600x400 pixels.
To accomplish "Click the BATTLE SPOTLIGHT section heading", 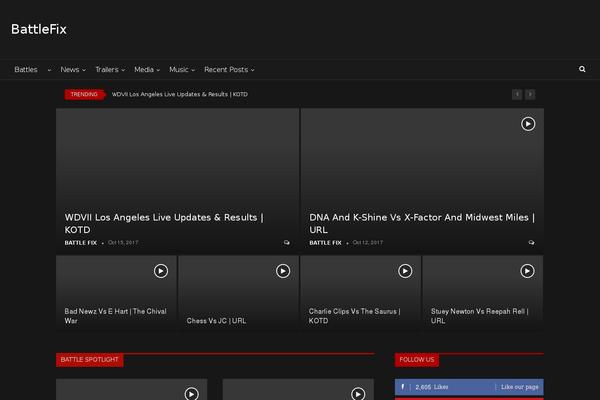I will coord(90,360).
